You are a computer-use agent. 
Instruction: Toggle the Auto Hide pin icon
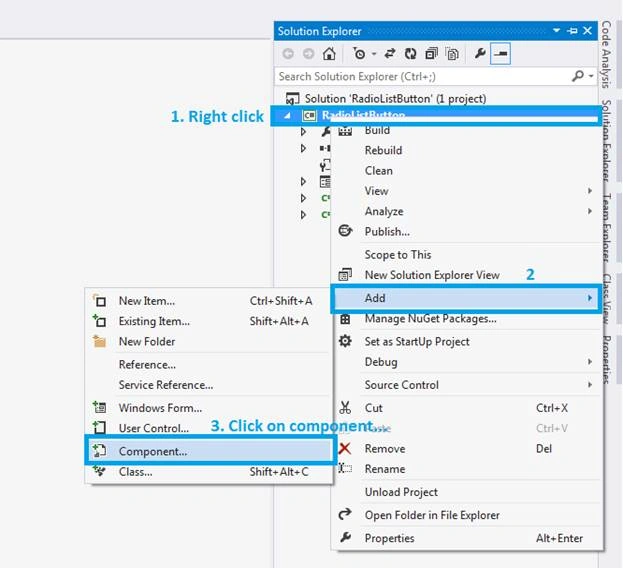pos(573,31)
